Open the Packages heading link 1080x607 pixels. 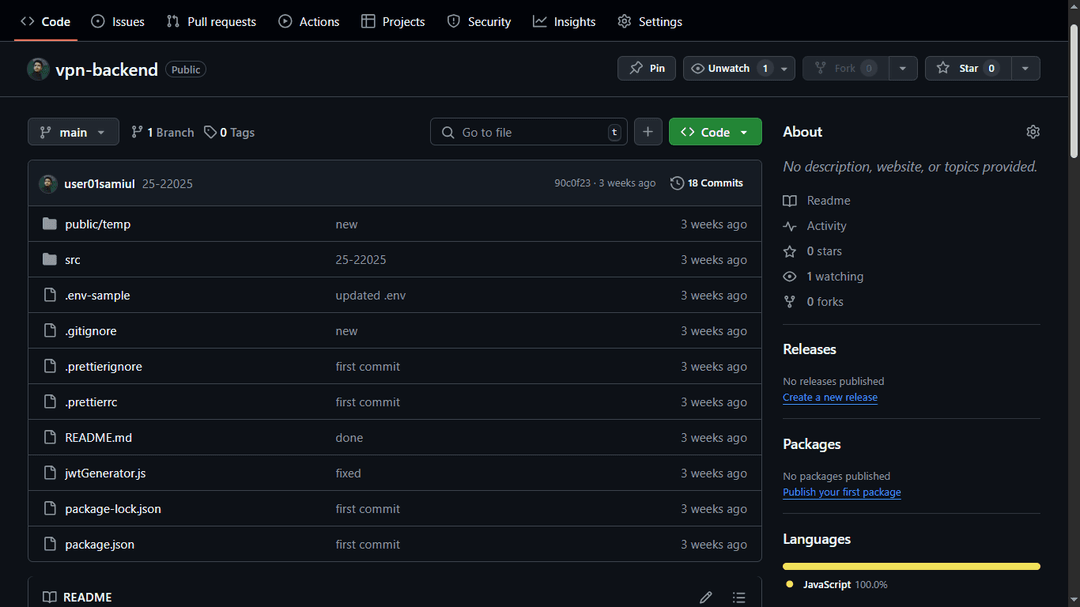(811, 444)
